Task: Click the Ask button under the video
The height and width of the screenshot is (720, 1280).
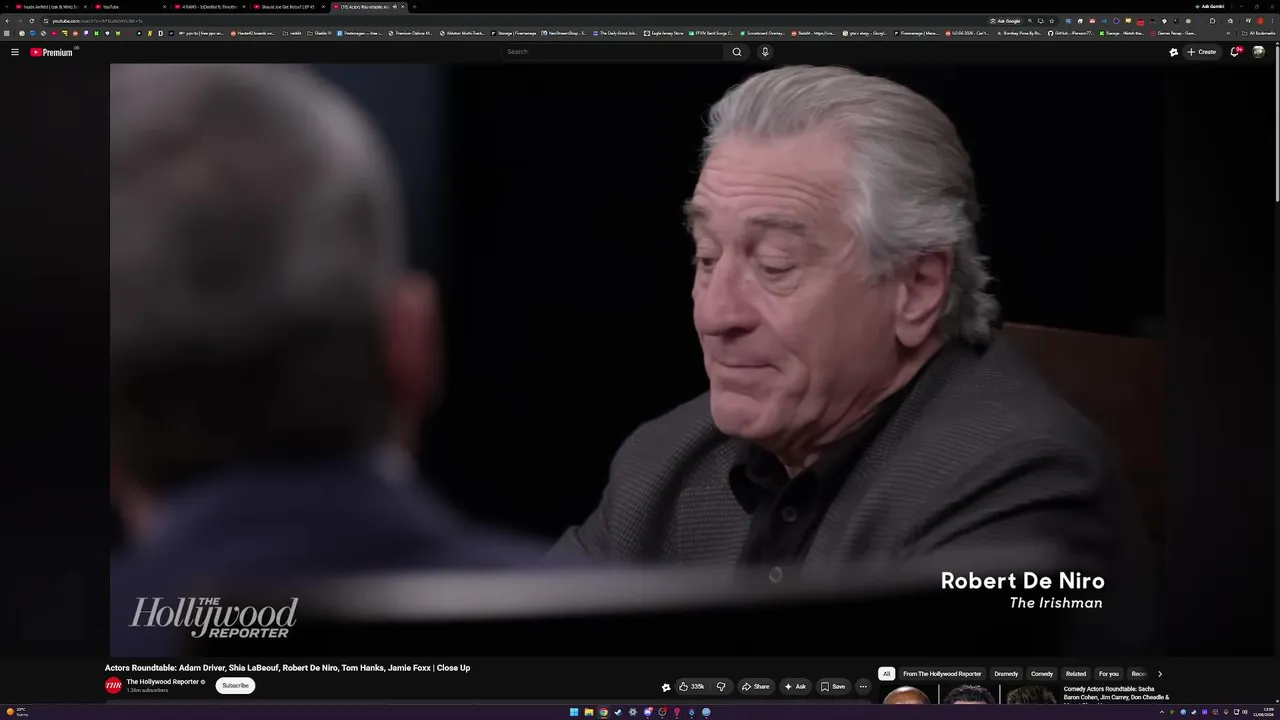Action: click(795, 687)
